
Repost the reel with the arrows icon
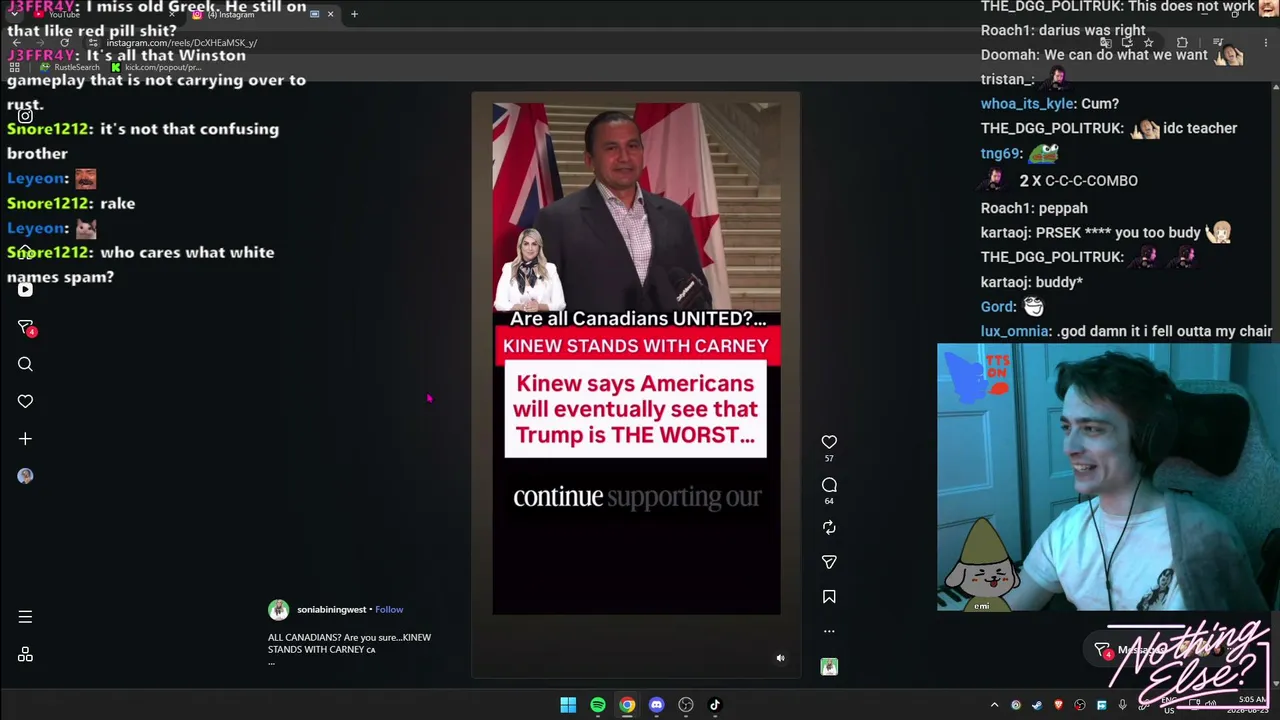click(829, 527)
